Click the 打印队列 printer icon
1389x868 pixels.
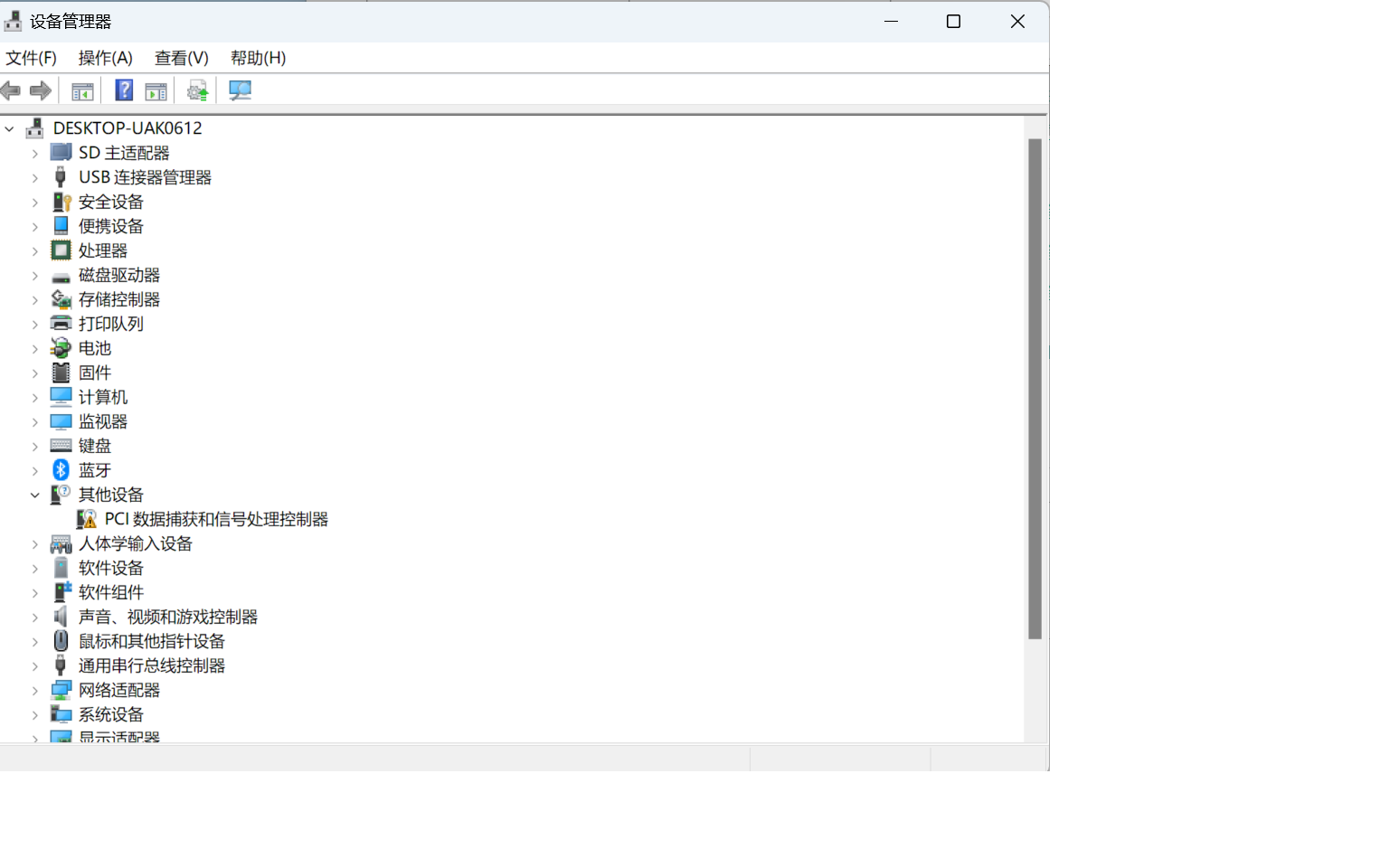[61, 324]
